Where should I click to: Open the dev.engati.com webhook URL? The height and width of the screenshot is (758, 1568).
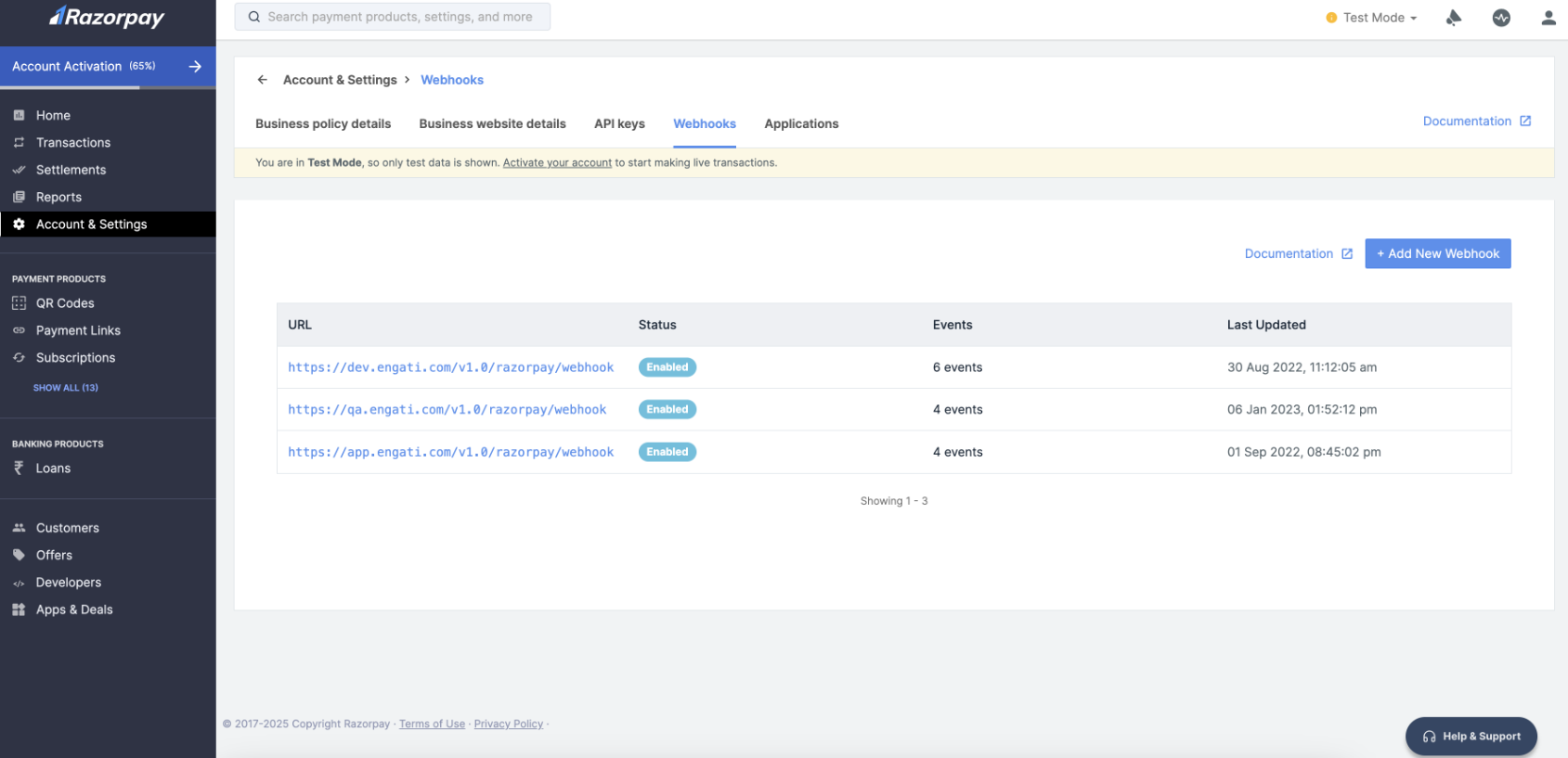click(x=450, y=367)
